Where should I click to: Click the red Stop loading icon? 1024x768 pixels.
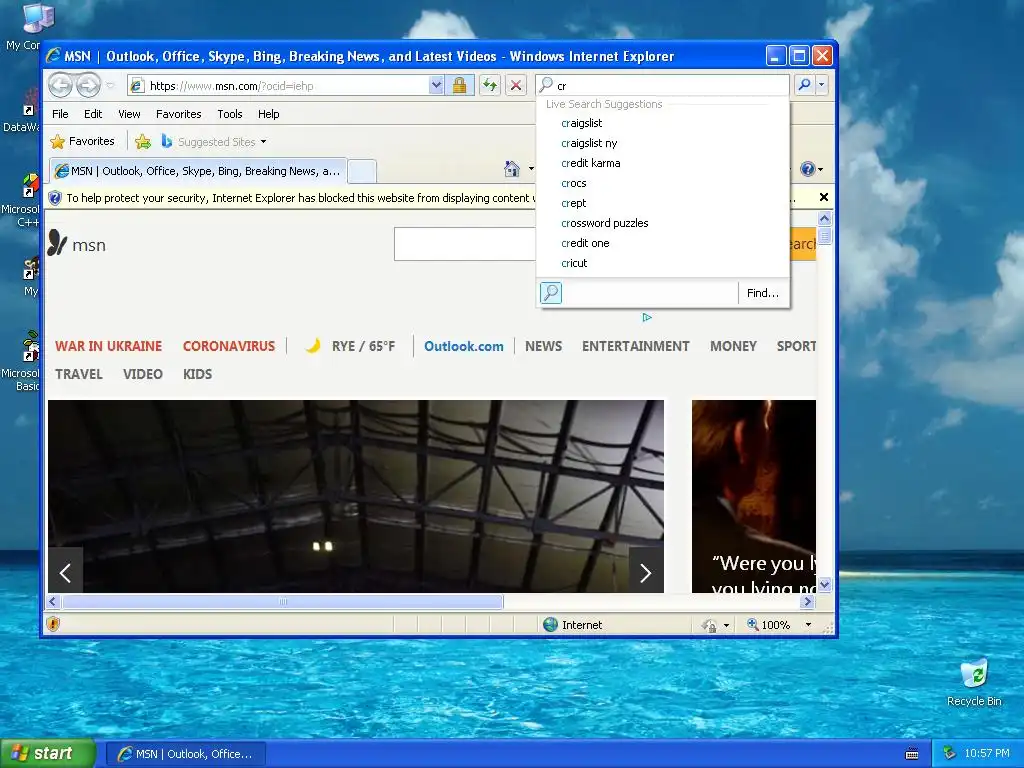click(516, 85)
